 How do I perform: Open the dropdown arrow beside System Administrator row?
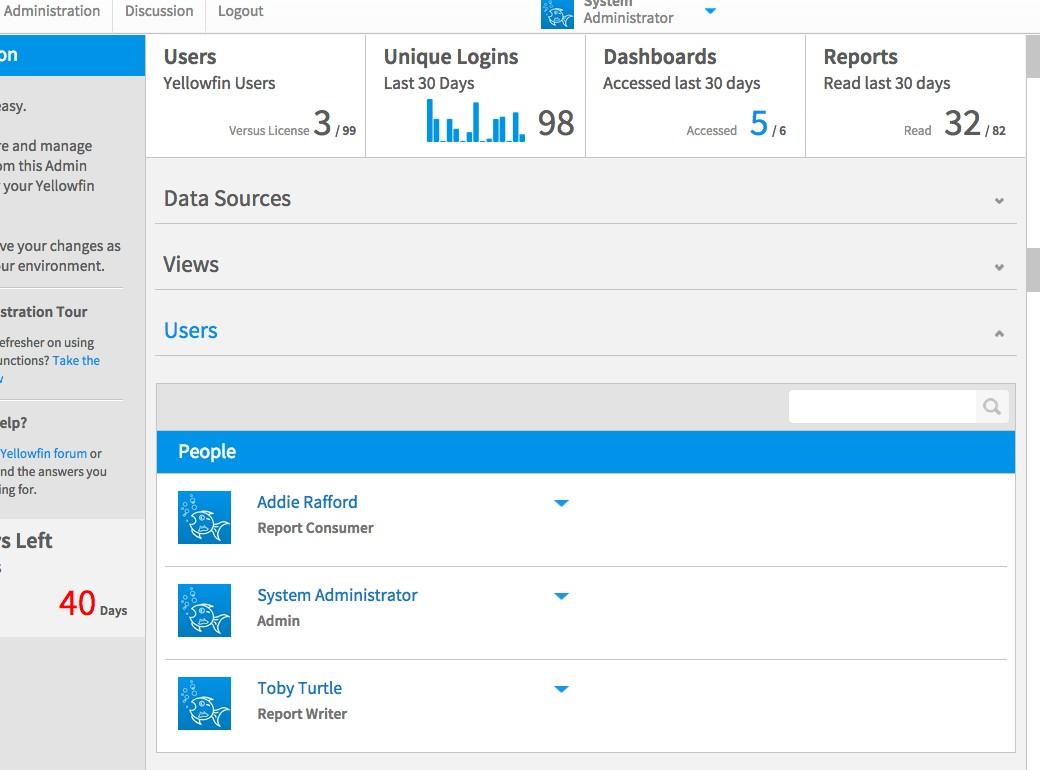pyautogui.click(x=561, y=596)
